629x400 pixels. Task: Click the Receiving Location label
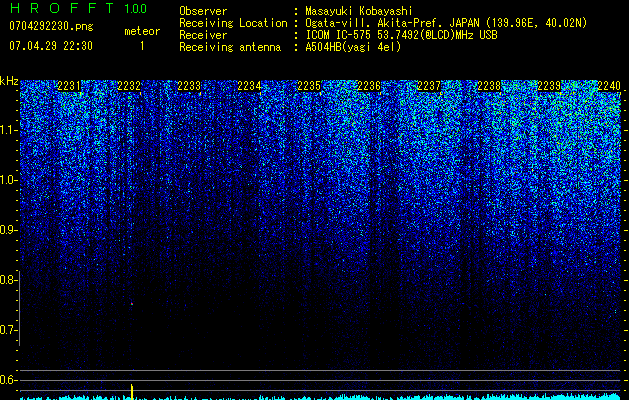tap(233, 23)
